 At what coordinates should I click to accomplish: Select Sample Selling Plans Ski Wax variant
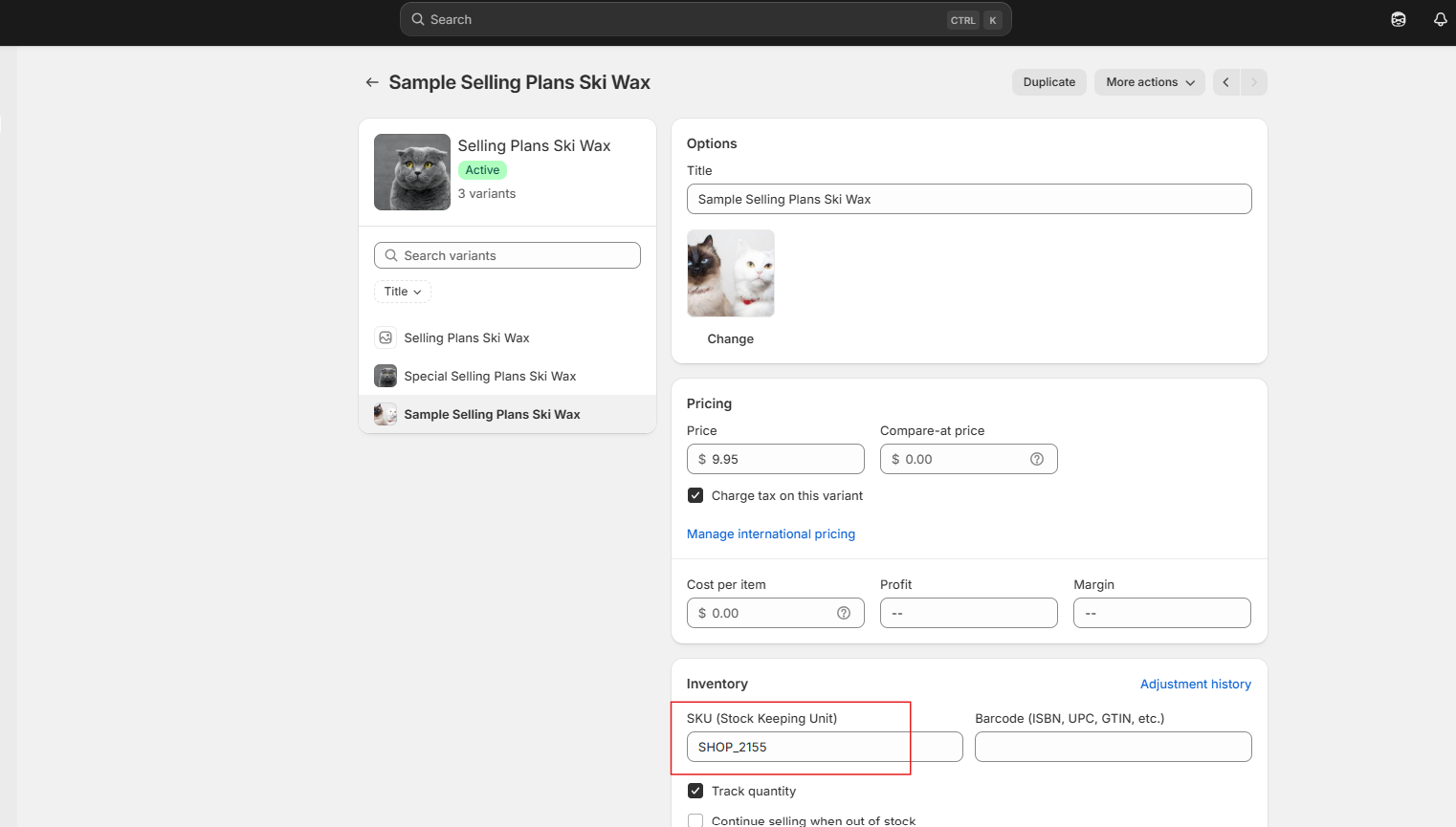pyautogui.click(x=492, y=414)
